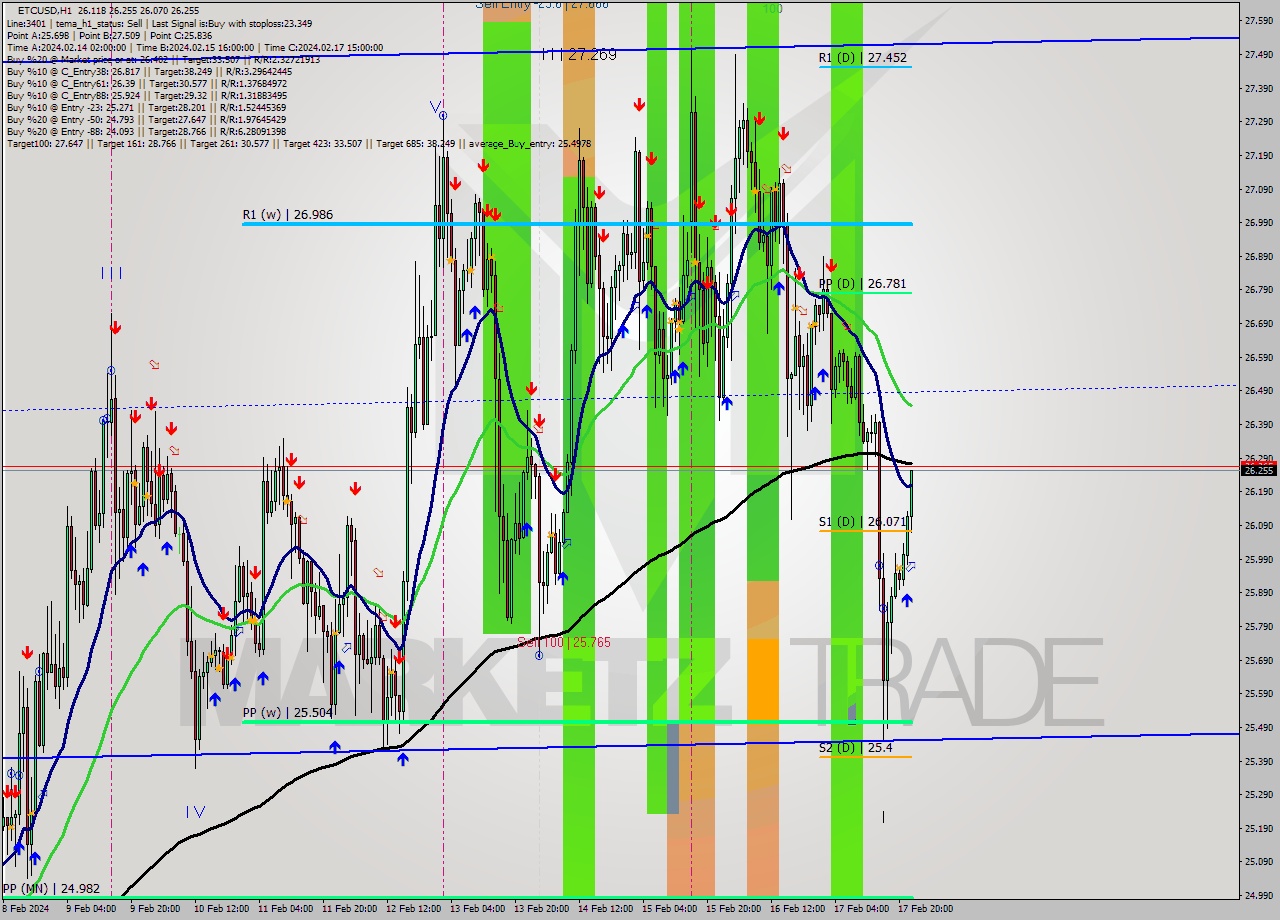
Task: Click the 'Line:3401' status text line
Action: (159, 23)
